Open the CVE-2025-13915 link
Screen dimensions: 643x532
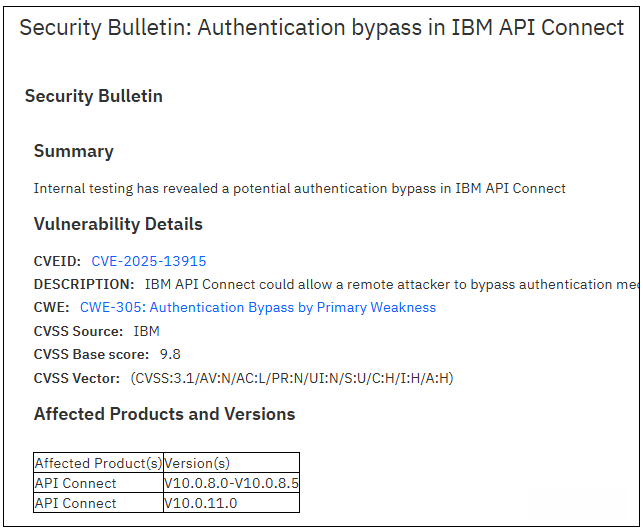pyautogui.click(x=149, y=261)
